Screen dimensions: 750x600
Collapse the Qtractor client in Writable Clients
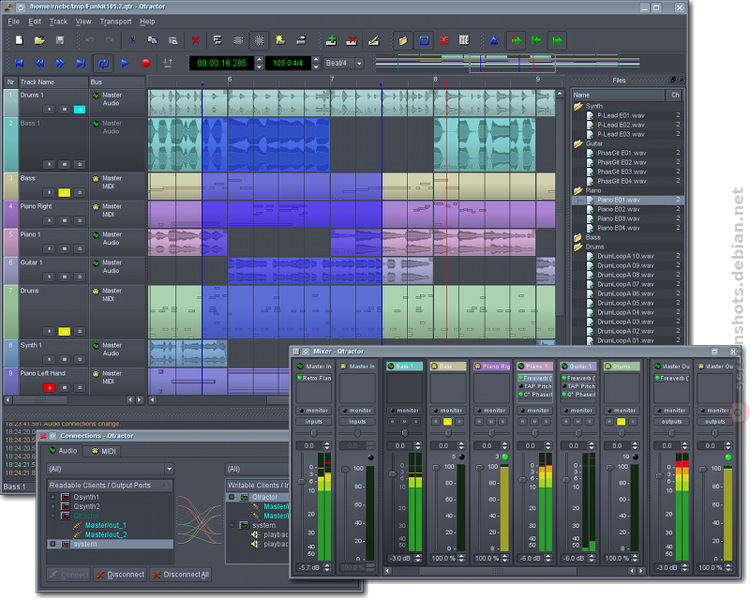[x=232, y=497]
